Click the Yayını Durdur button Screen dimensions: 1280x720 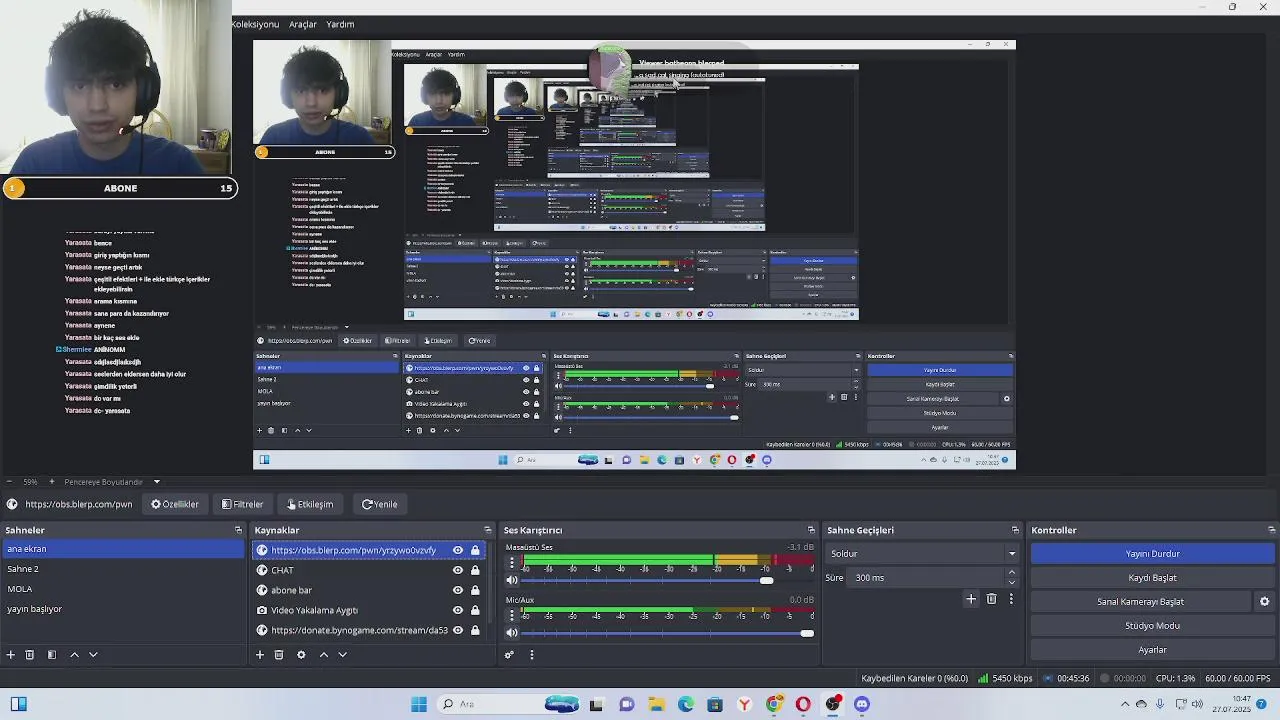point(1152,554)
